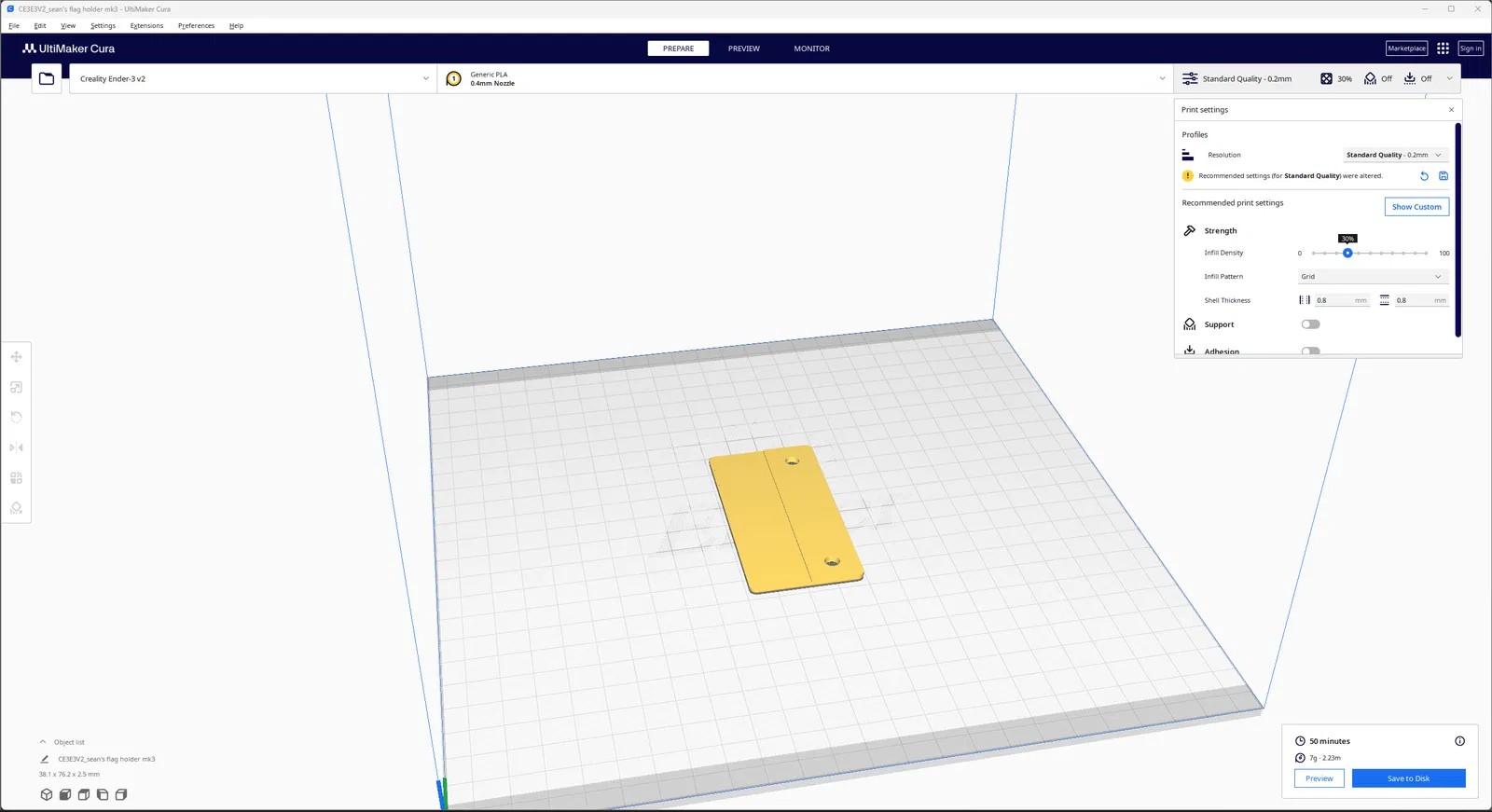Open print info via the circled i icon
The width and height of the screenshot is (1492, 812).
pos(1459,741)
